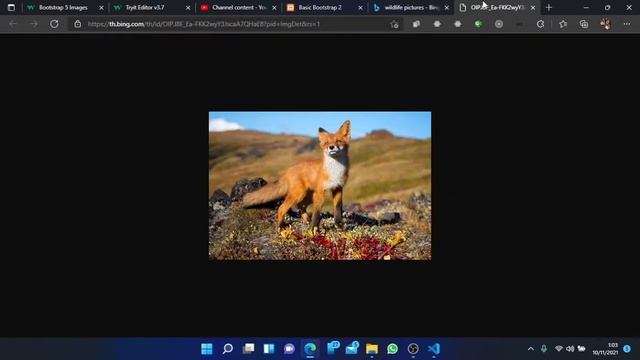Click the Microsoft Edge taskbar icon
Screen dimensions: 640x360
(310, 349)
